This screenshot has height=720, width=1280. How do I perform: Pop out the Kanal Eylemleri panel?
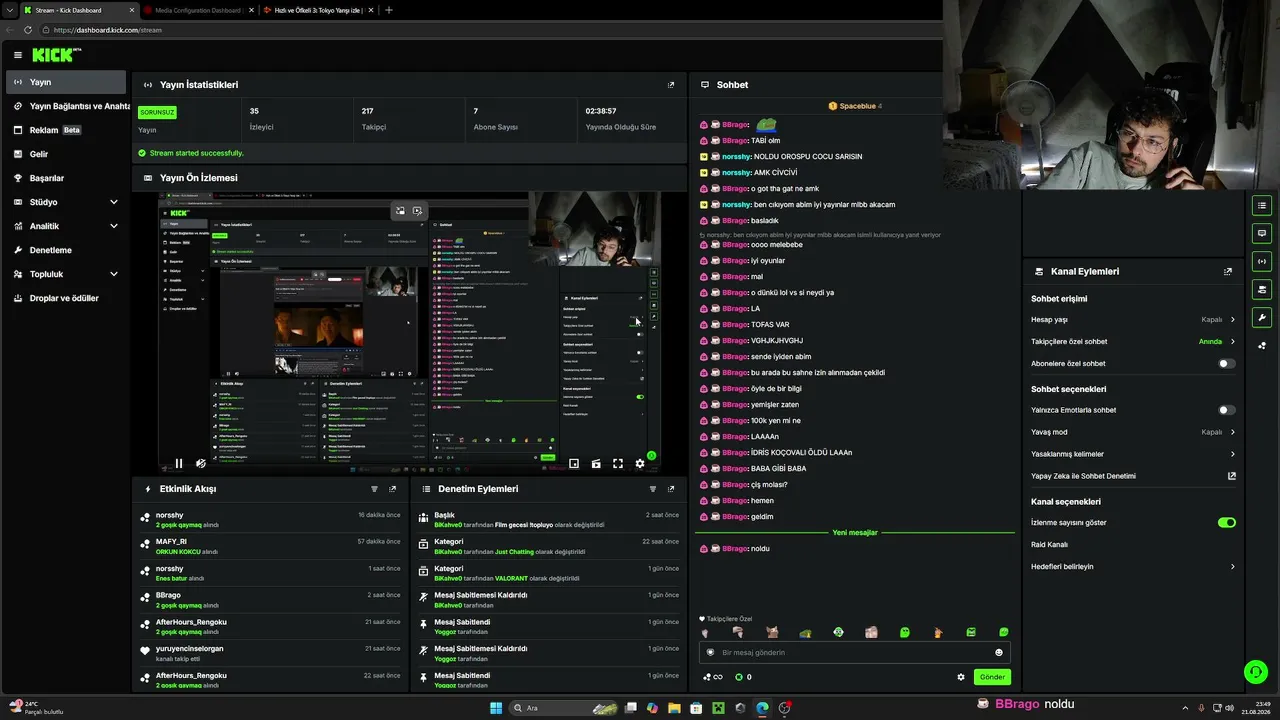1228,271
